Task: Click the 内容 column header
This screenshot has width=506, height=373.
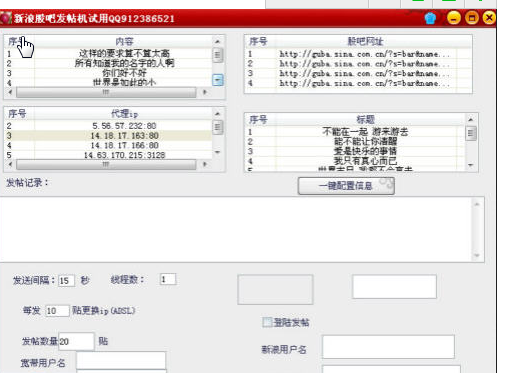Action: pyautogui.click(x=124, y=41)
